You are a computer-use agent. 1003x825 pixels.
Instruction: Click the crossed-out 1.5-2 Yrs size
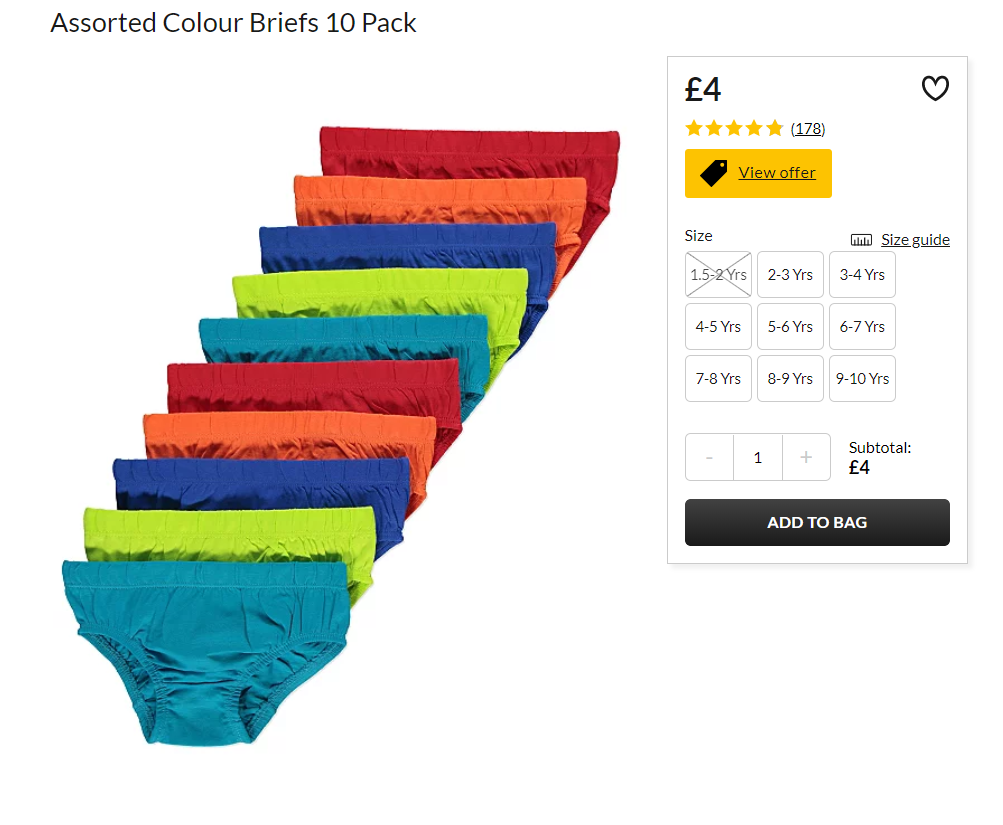[718, 274]
